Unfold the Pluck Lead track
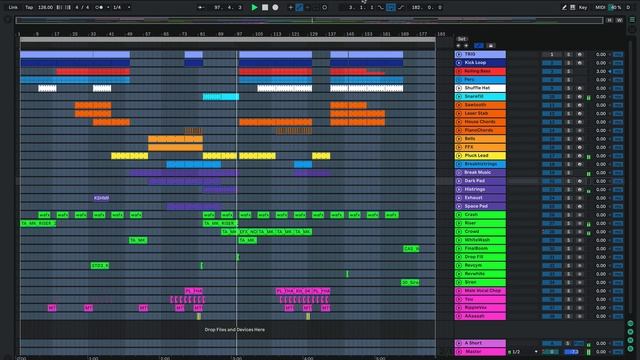The height and width of the screenshot is (360, 640). pos(459,156)
